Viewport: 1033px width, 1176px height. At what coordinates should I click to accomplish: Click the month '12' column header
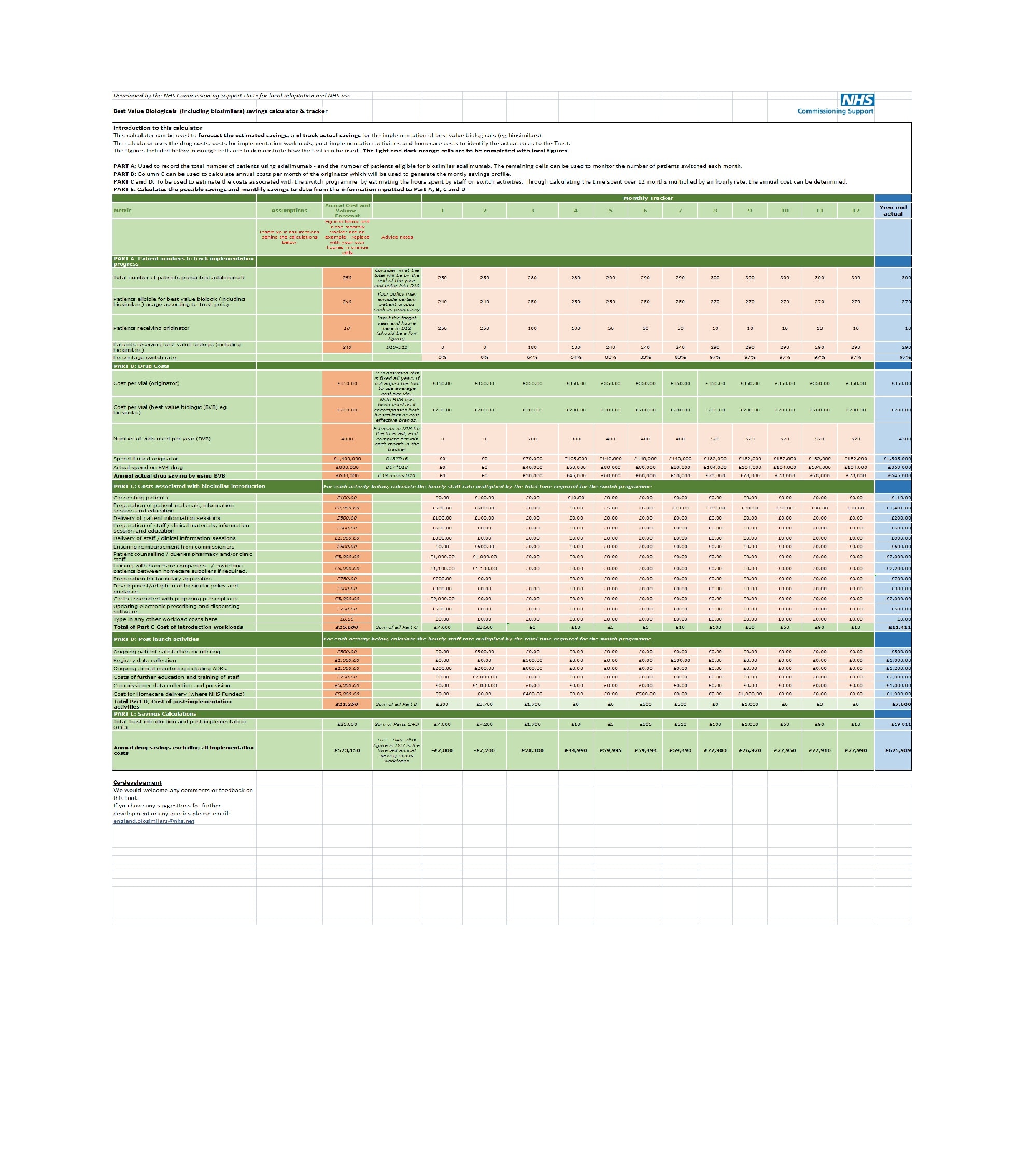(856, 210)
